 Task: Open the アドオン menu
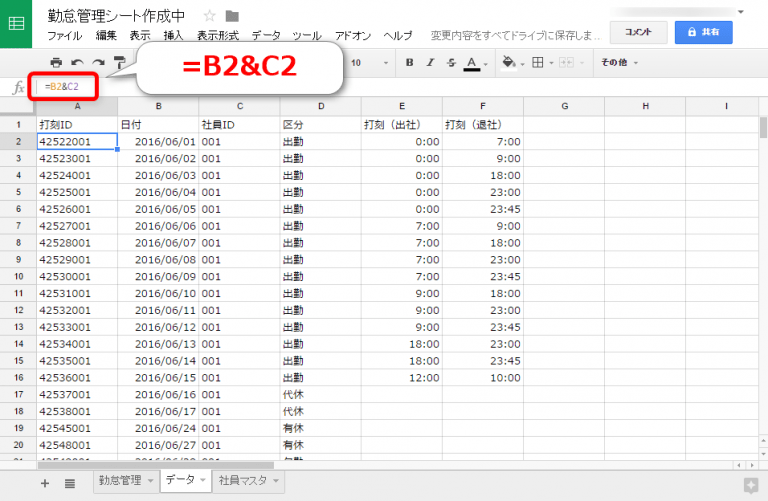coord(353,35)
